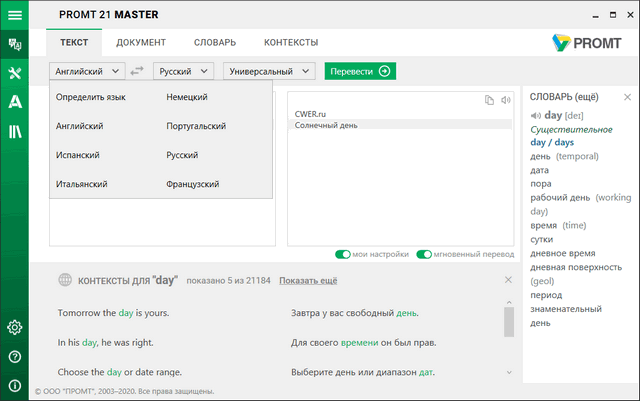Collapse the Английский source language dropdown
The width and height of the screenshot is (640, 401).
[86, 71]
